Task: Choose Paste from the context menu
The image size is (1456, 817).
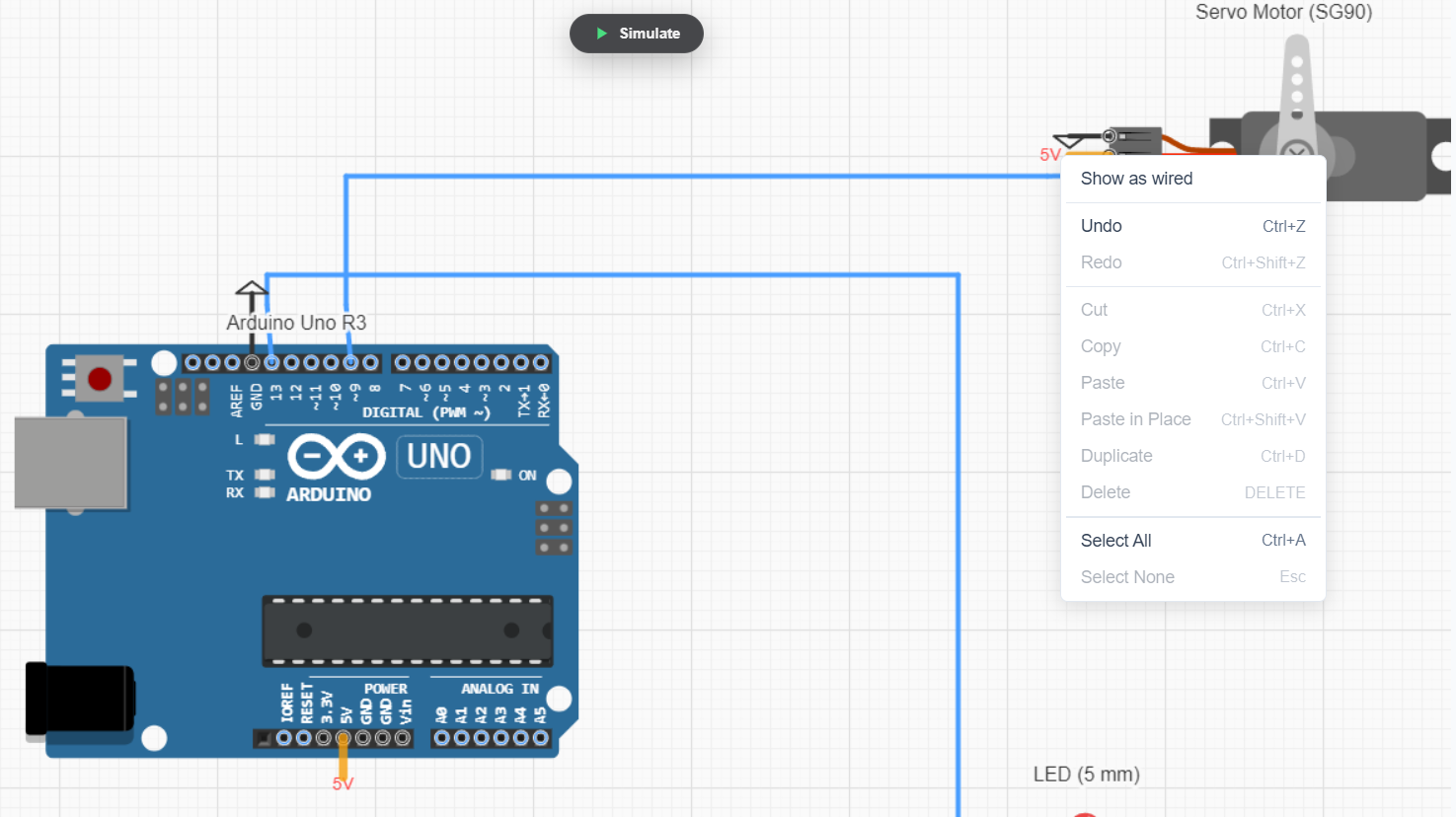Action: coord(1192,383)
